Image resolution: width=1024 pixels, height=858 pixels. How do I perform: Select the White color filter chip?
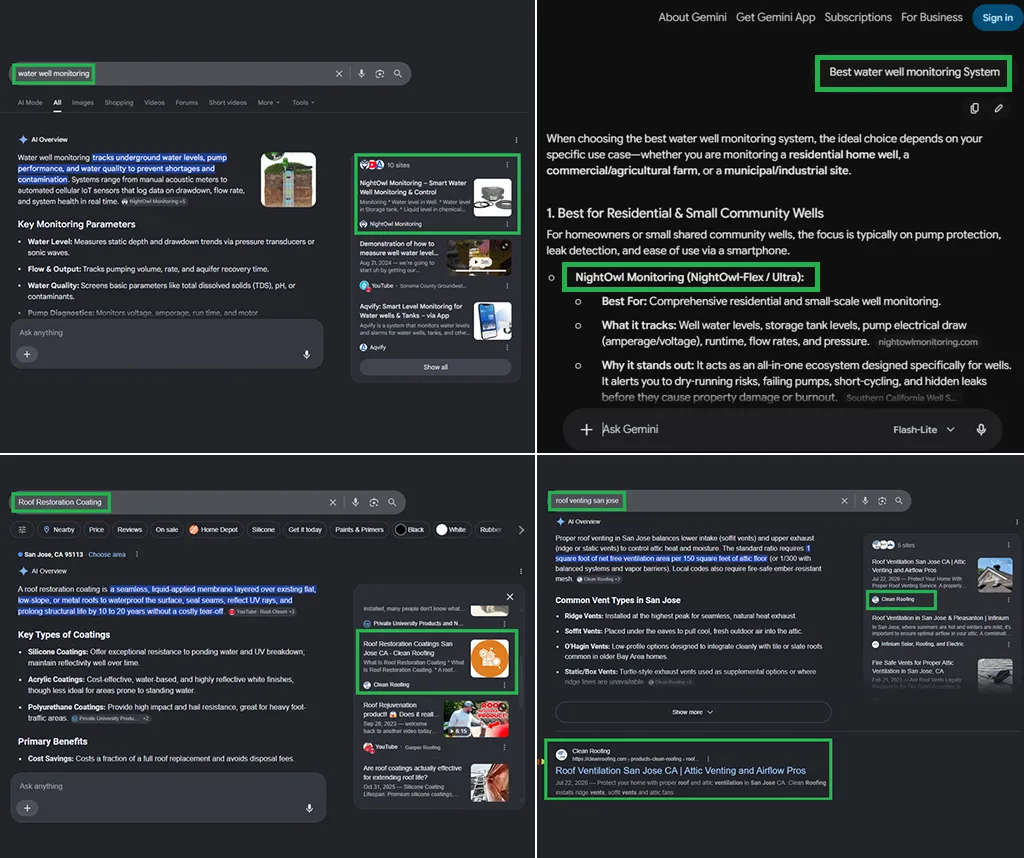pyautogui.click(x=451, y=530)
